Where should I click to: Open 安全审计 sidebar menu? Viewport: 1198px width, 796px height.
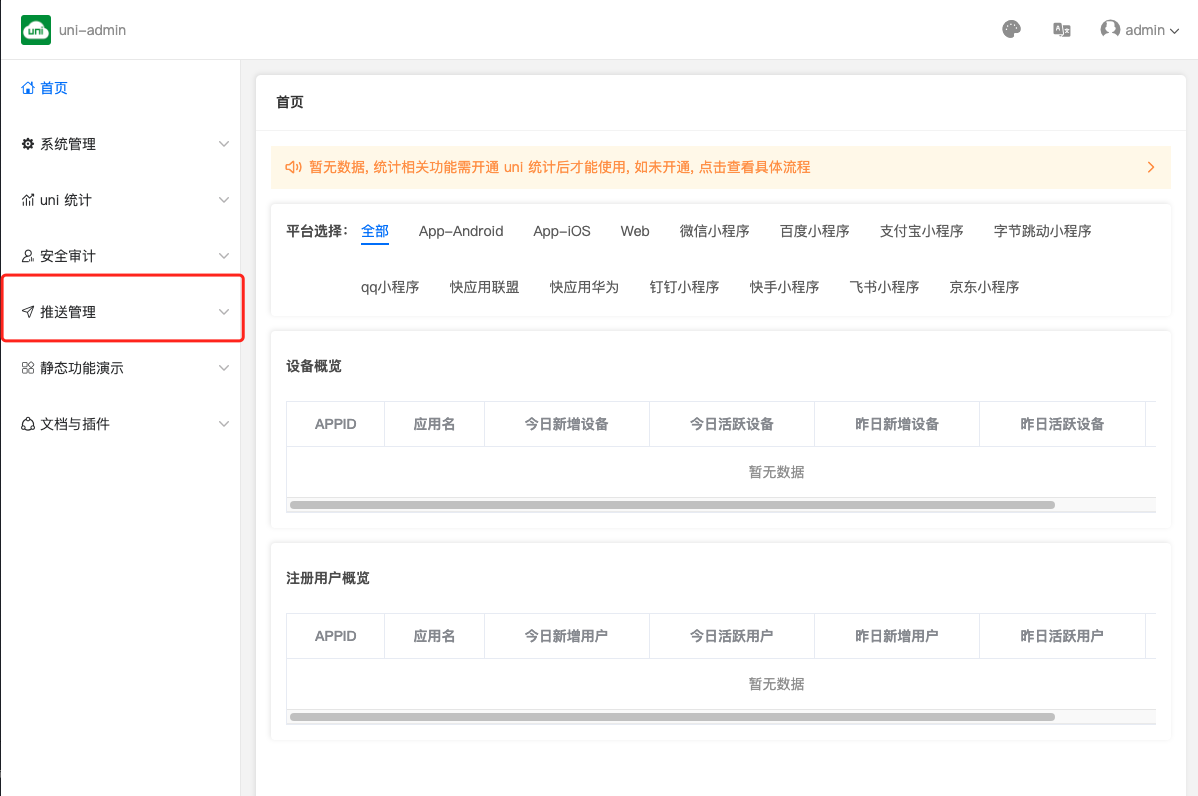pos(121,256)
